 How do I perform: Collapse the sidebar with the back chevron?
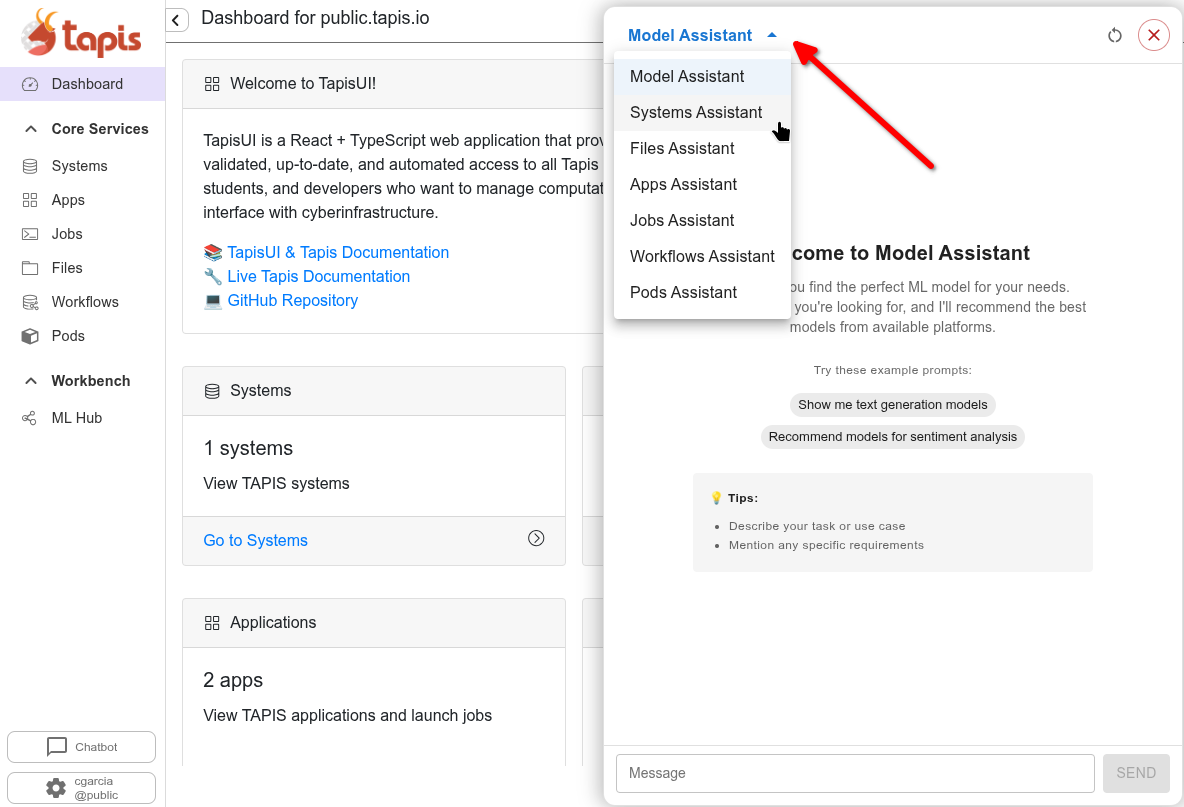(177, 20)
